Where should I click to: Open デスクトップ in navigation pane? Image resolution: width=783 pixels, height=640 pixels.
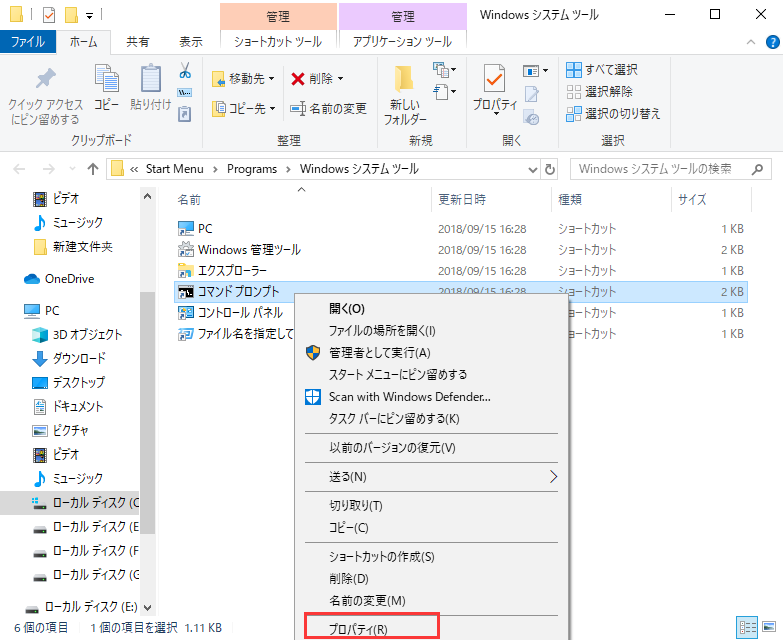(x=68, y=382)
